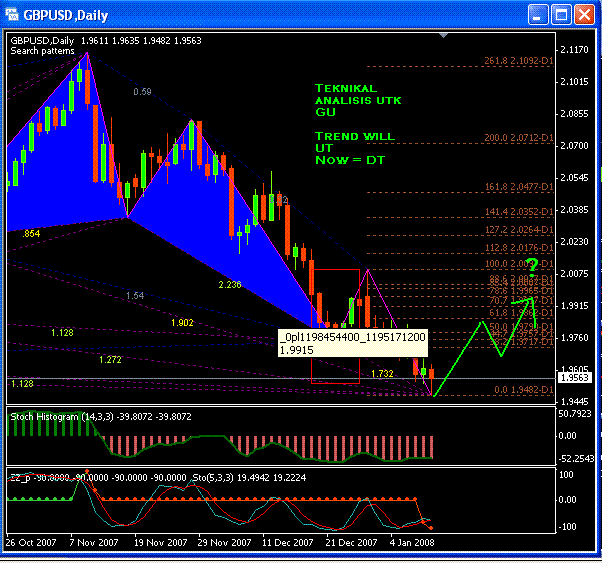This screenshot has height=563, width=602.
Task: Click the 200.0 2.0712 Fibonacci level label
Action: [518, 137]
